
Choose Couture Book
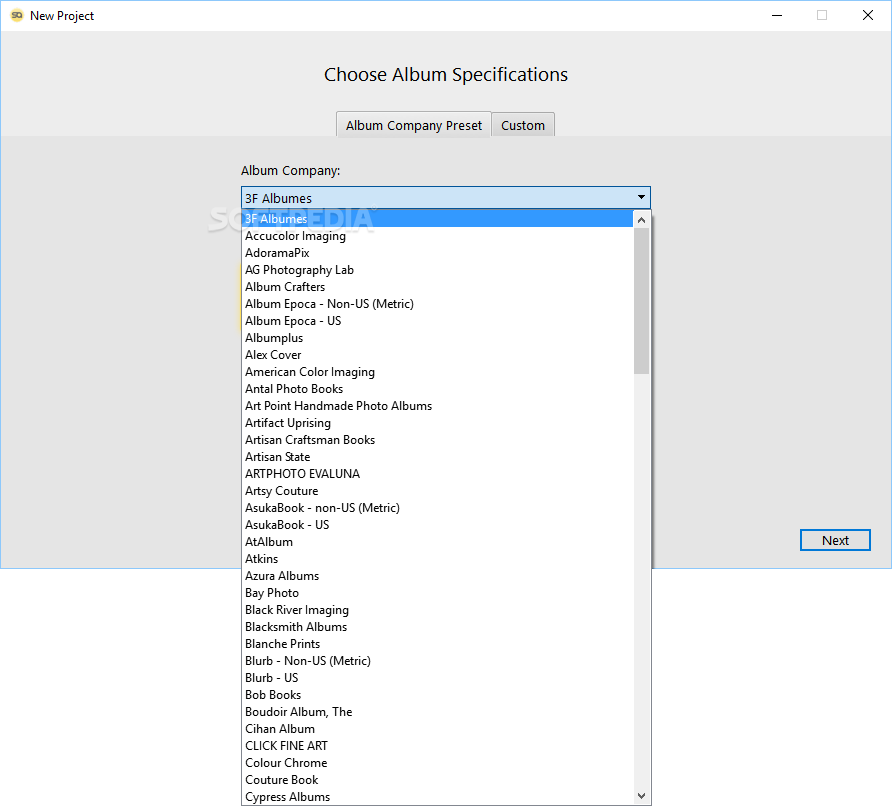click(x=437, y=780)
